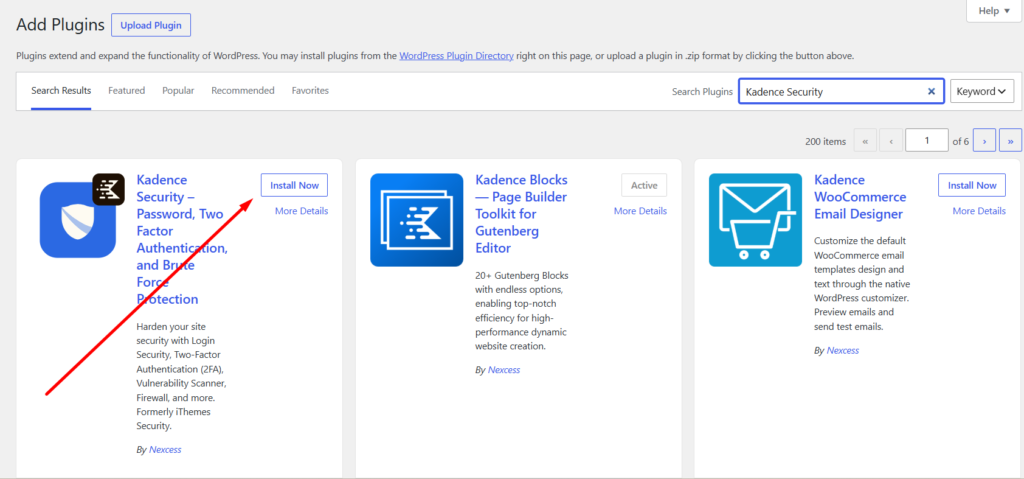Click Nexcess author link under Kadence Security
The image size is (1024, 479).
point(165,450)
